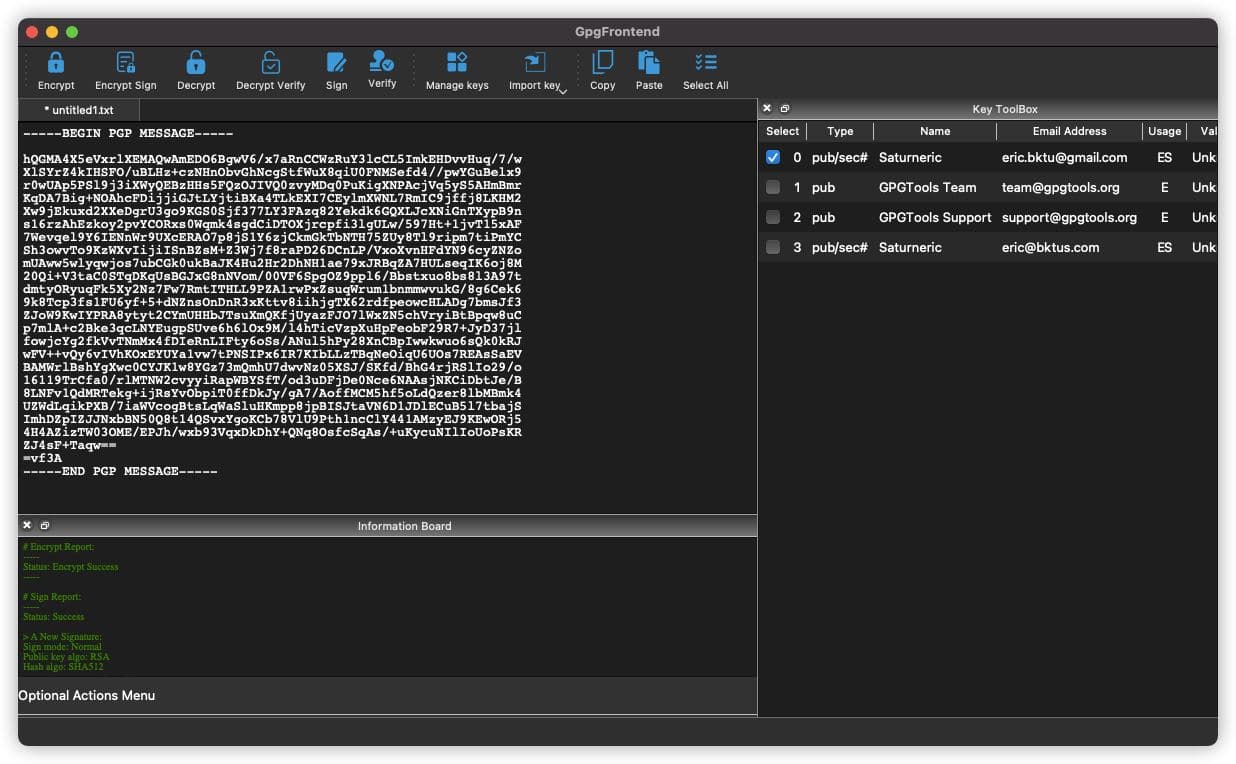Screen dimensions: 1236x764
Task: Click the END PGP MESSAGE line
Action: point(120,471)
